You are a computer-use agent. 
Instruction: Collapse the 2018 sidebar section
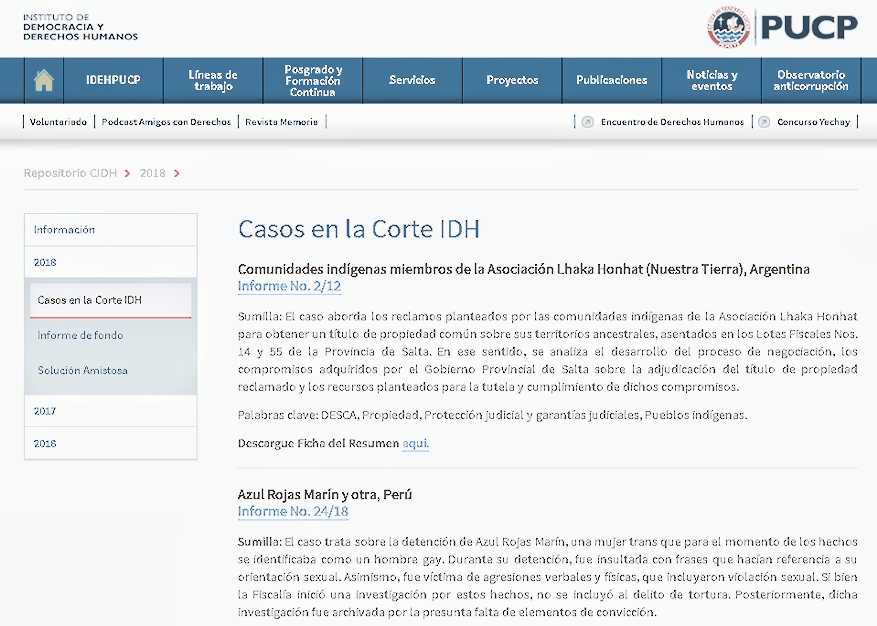click(x=45, y=262)
